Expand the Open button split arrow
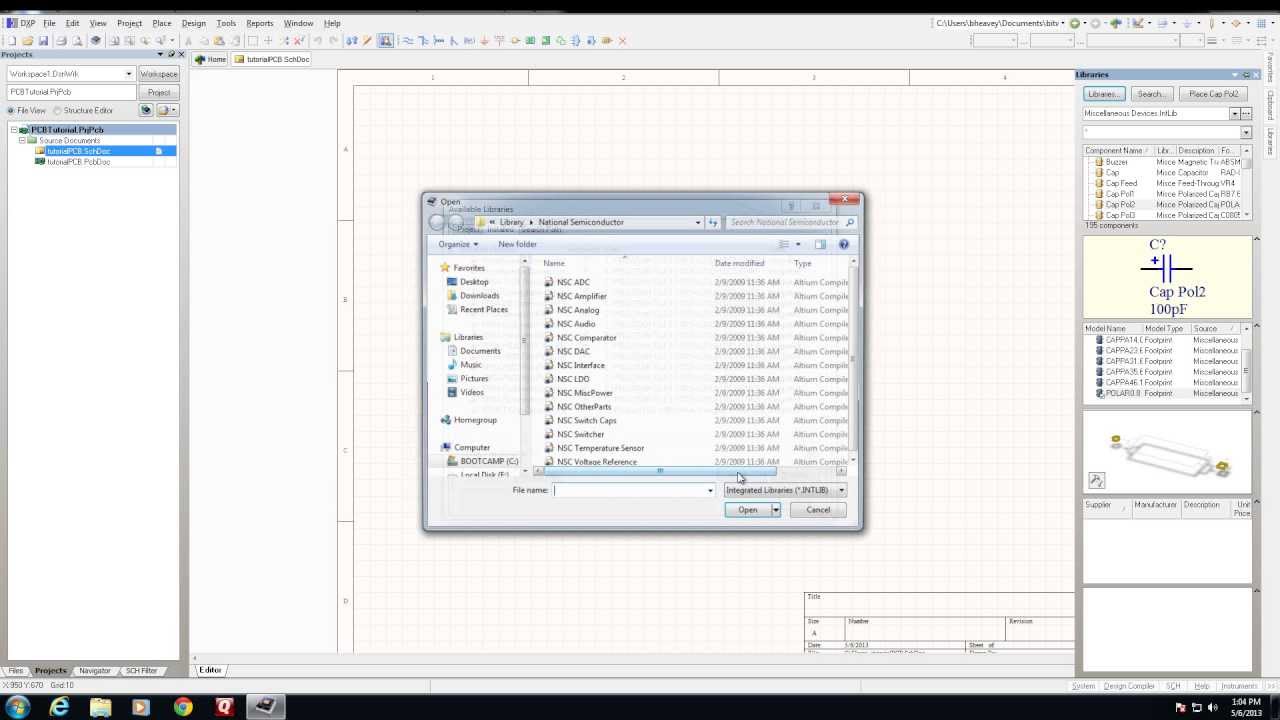 point(775,510)
